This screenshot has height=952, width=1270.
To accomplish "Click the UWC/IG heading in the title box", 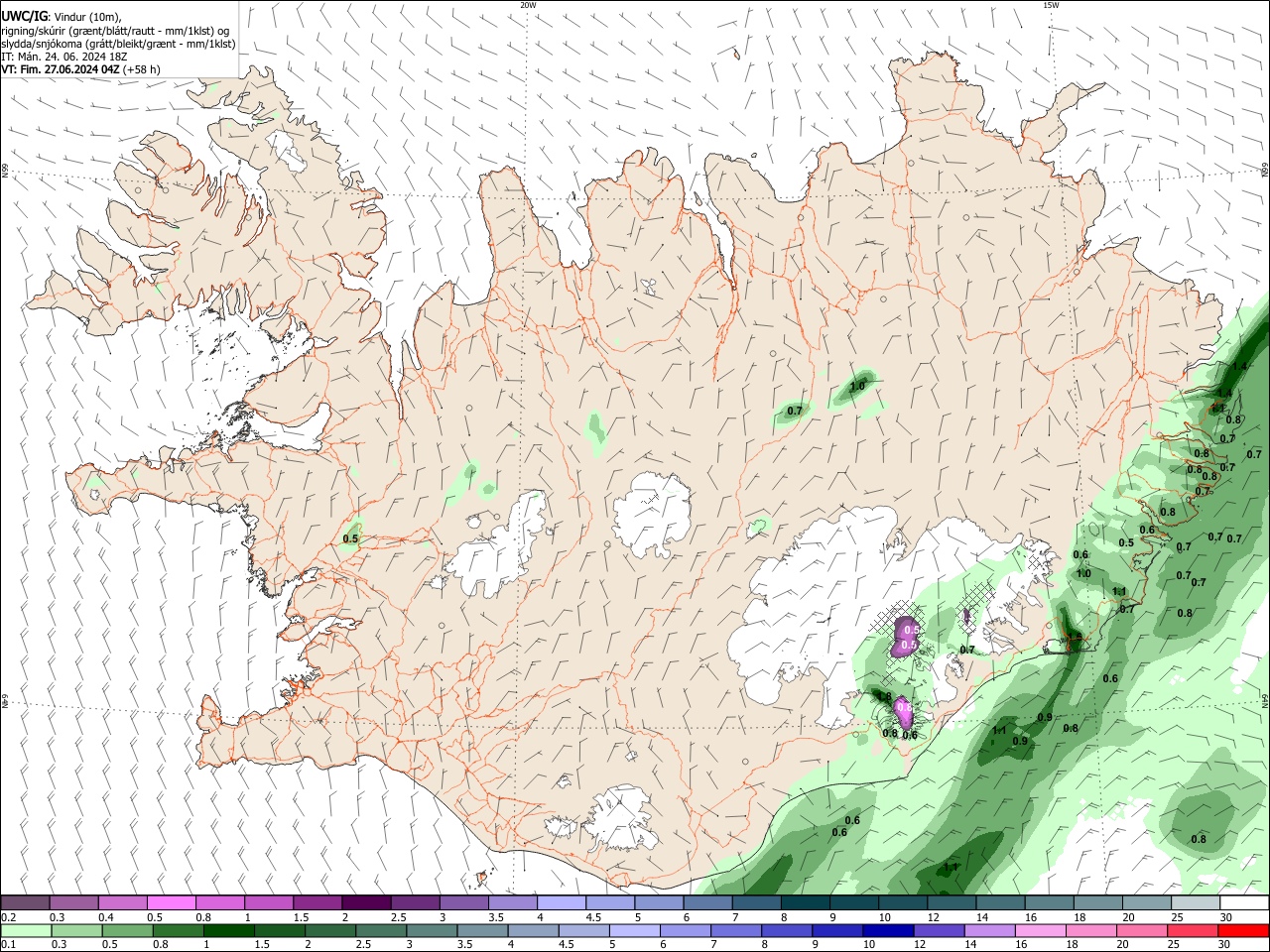I will coord(24,16).
